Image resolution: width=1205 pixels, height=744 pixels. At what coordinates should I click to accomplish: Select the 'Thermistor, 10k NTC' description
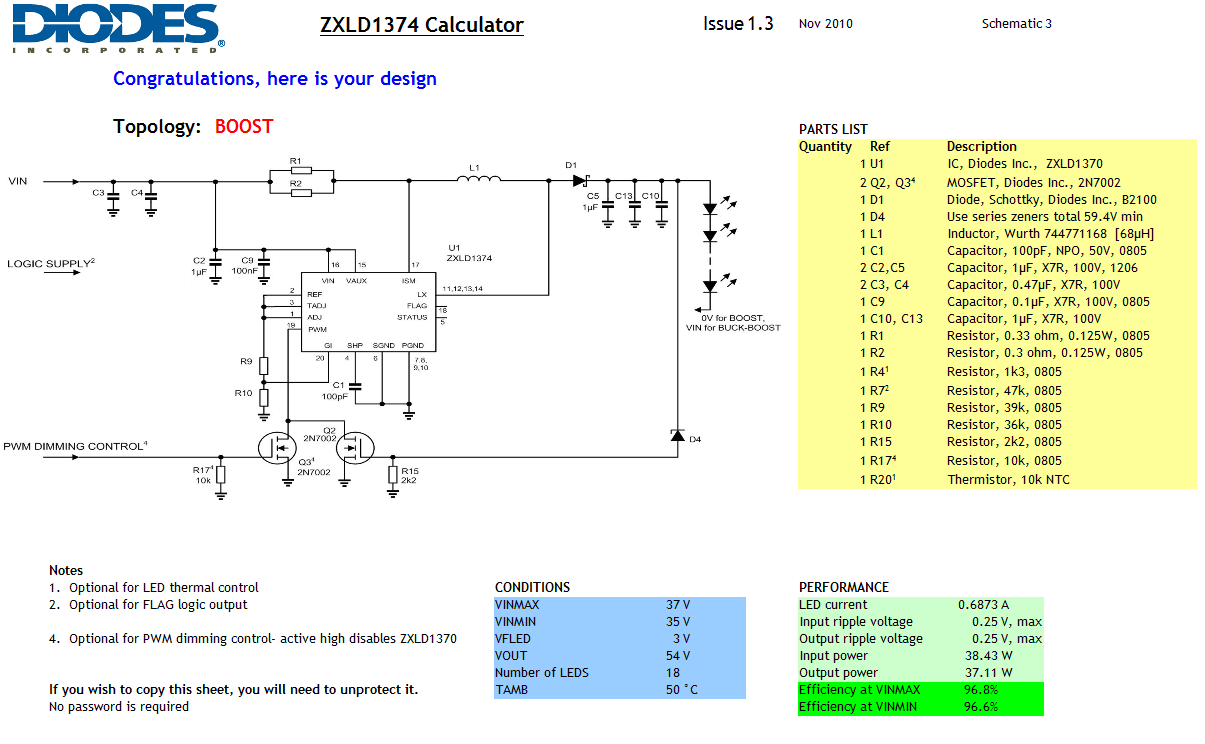(1008, 479)
